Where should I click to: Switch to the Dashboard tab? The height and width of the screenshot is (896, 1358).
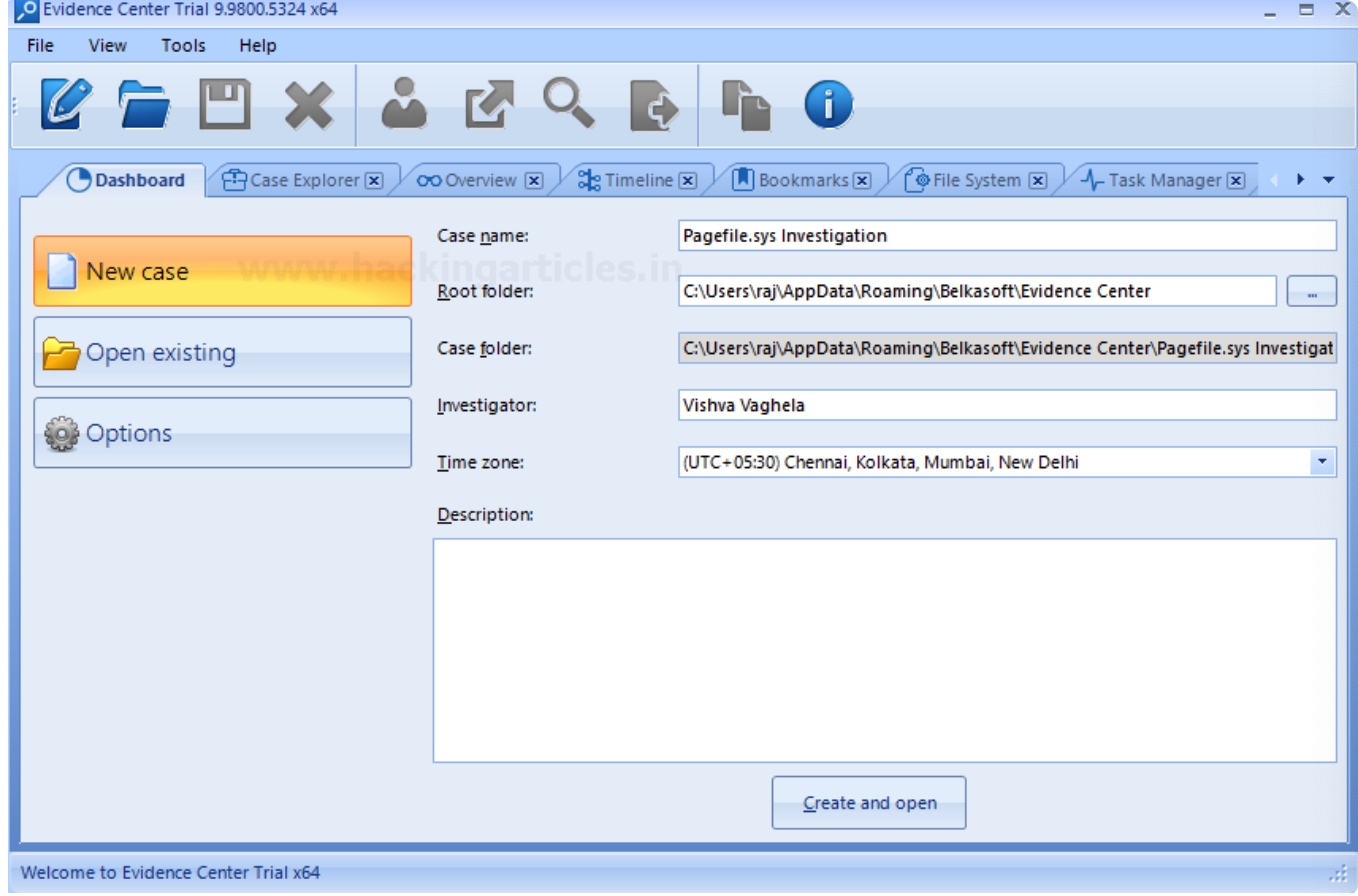pos(126,181)
